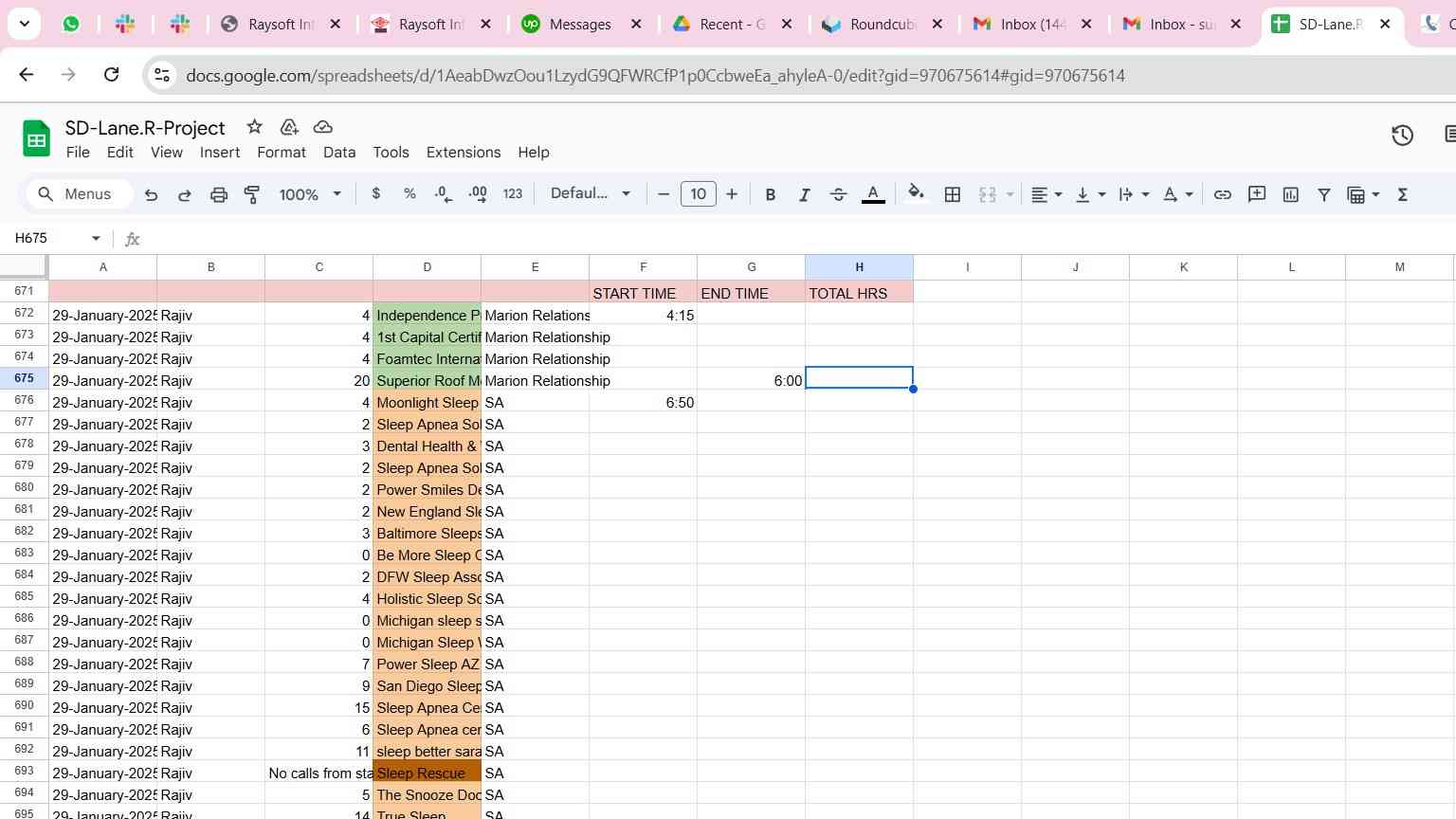This screenshot has width=1456, height=819.
Task: Open the File menu
Action: coord(78,152)
